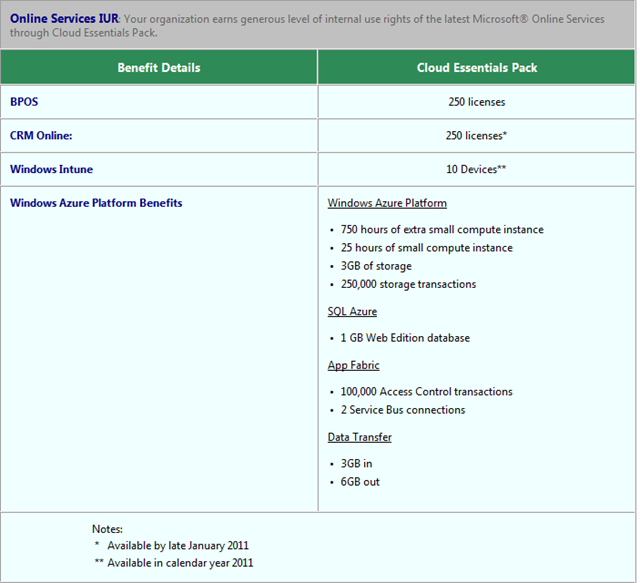Click the '6GB out' bullet
This screenshot has height=583, width=640.
360,482
